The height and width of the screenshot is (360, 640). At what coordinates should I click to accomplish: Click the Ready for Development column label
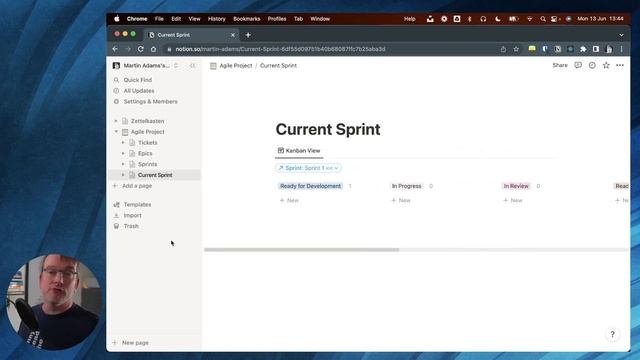311,186
